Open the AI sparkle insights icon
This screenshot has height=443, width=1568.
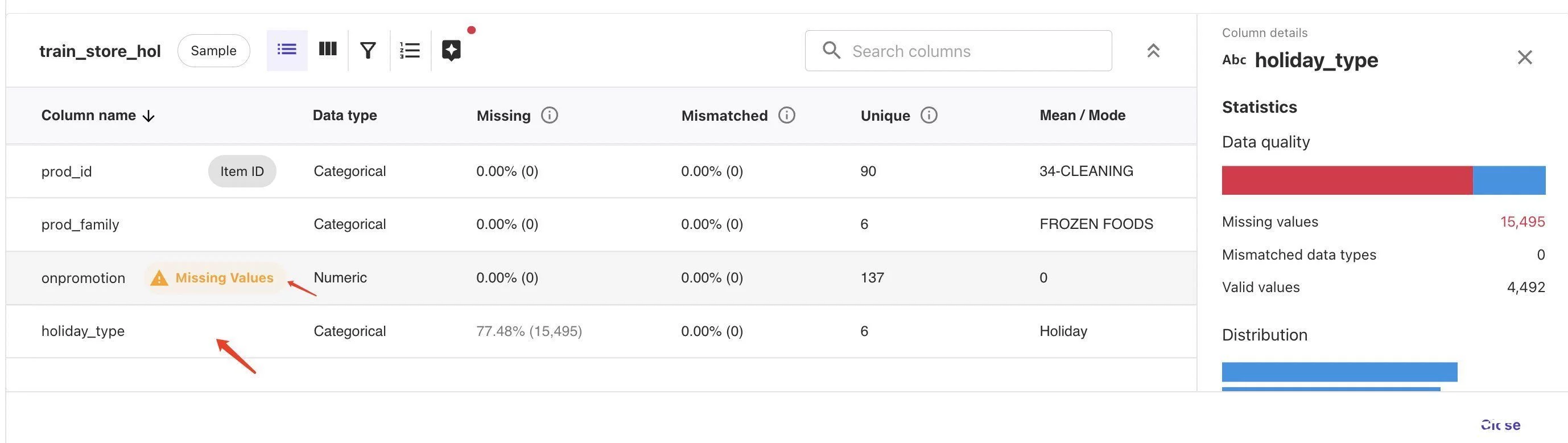(451, 50)
